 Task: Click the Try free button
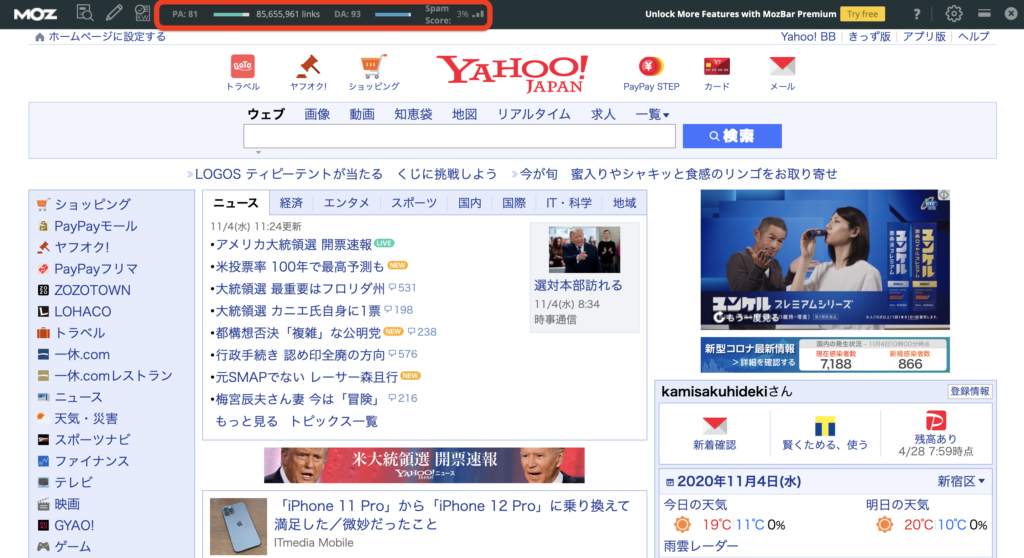point(862,14)
